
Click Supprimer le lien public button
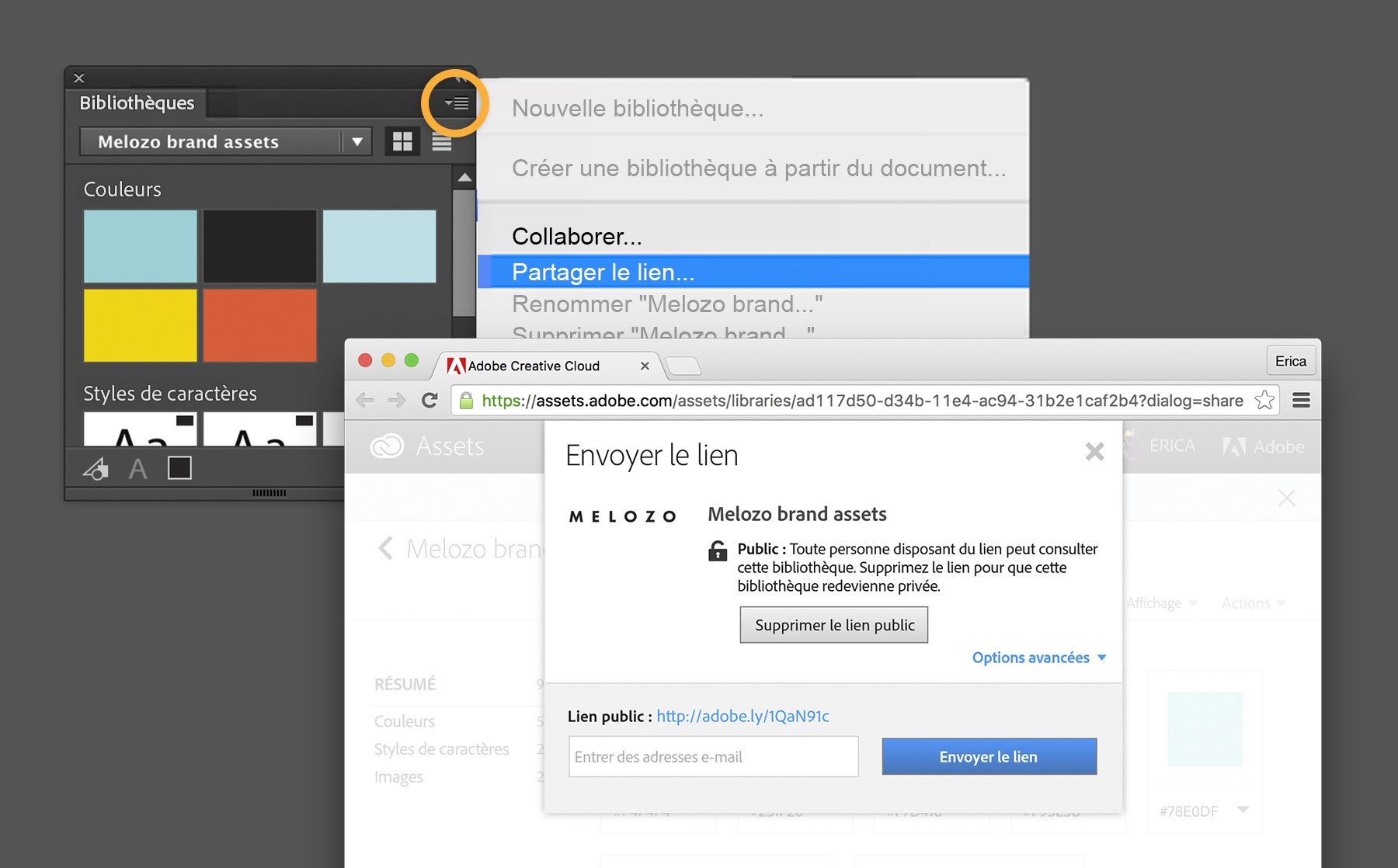tap(834, 625)
